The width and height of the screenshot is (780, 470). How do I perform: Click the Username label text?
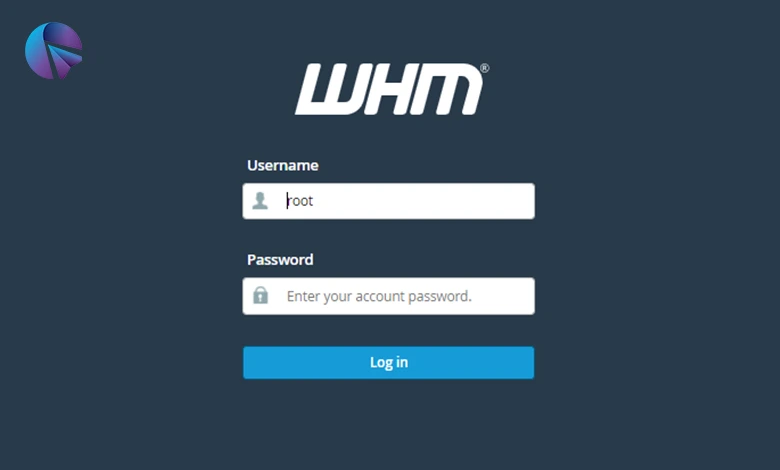283,166
